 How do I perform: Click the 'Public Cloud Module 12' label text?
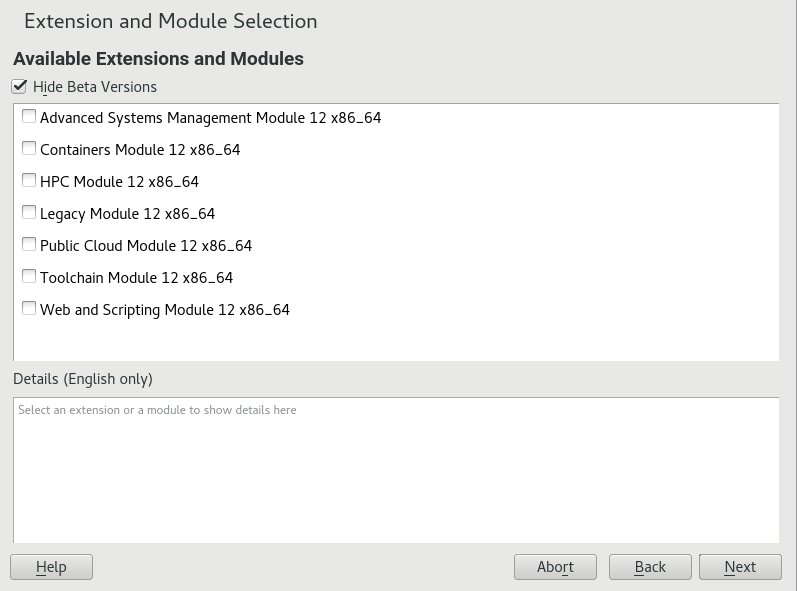[x=146, y=246]
